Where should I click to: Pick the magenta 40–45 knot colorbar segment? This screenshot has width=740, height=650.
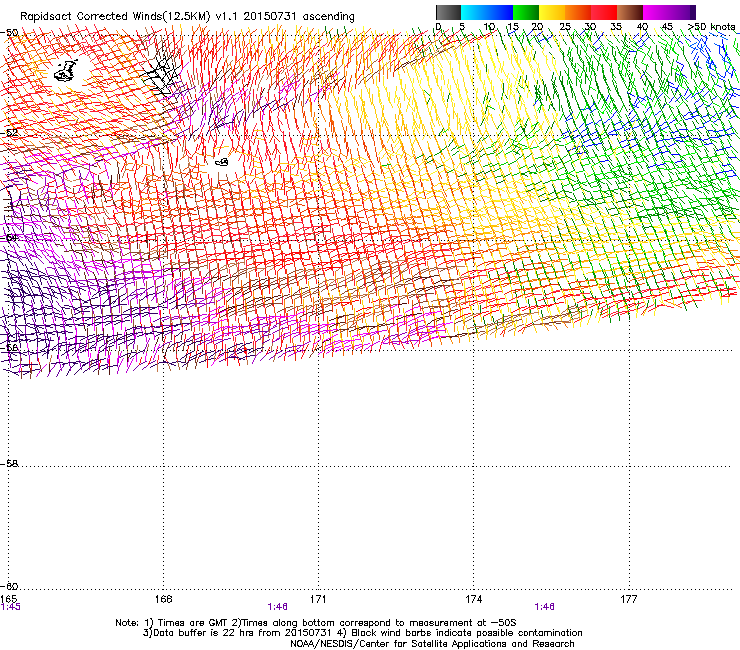(x=656, y=12)
